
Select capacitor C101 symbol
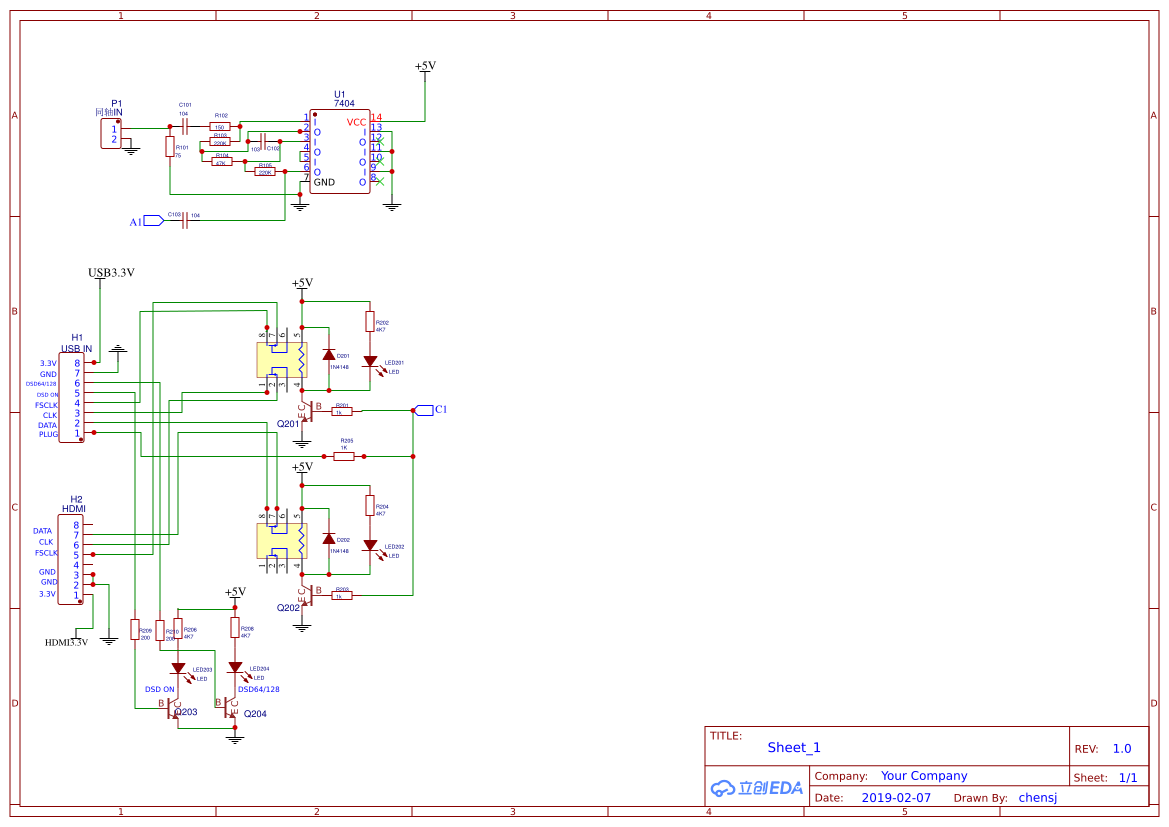click(x=185, y=127)
